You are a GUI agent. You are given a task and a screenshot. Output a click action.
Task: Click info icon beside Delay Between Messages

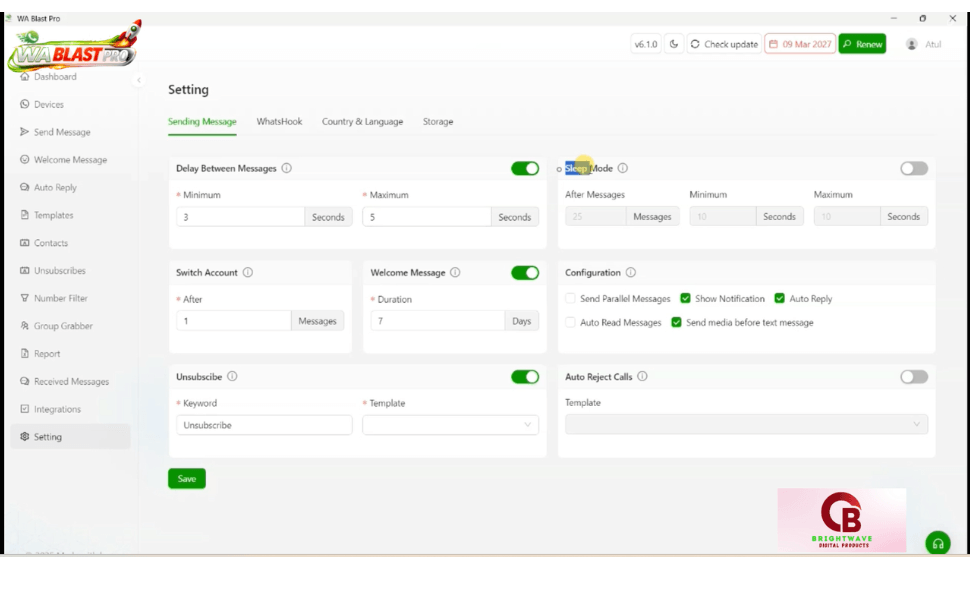287,168
